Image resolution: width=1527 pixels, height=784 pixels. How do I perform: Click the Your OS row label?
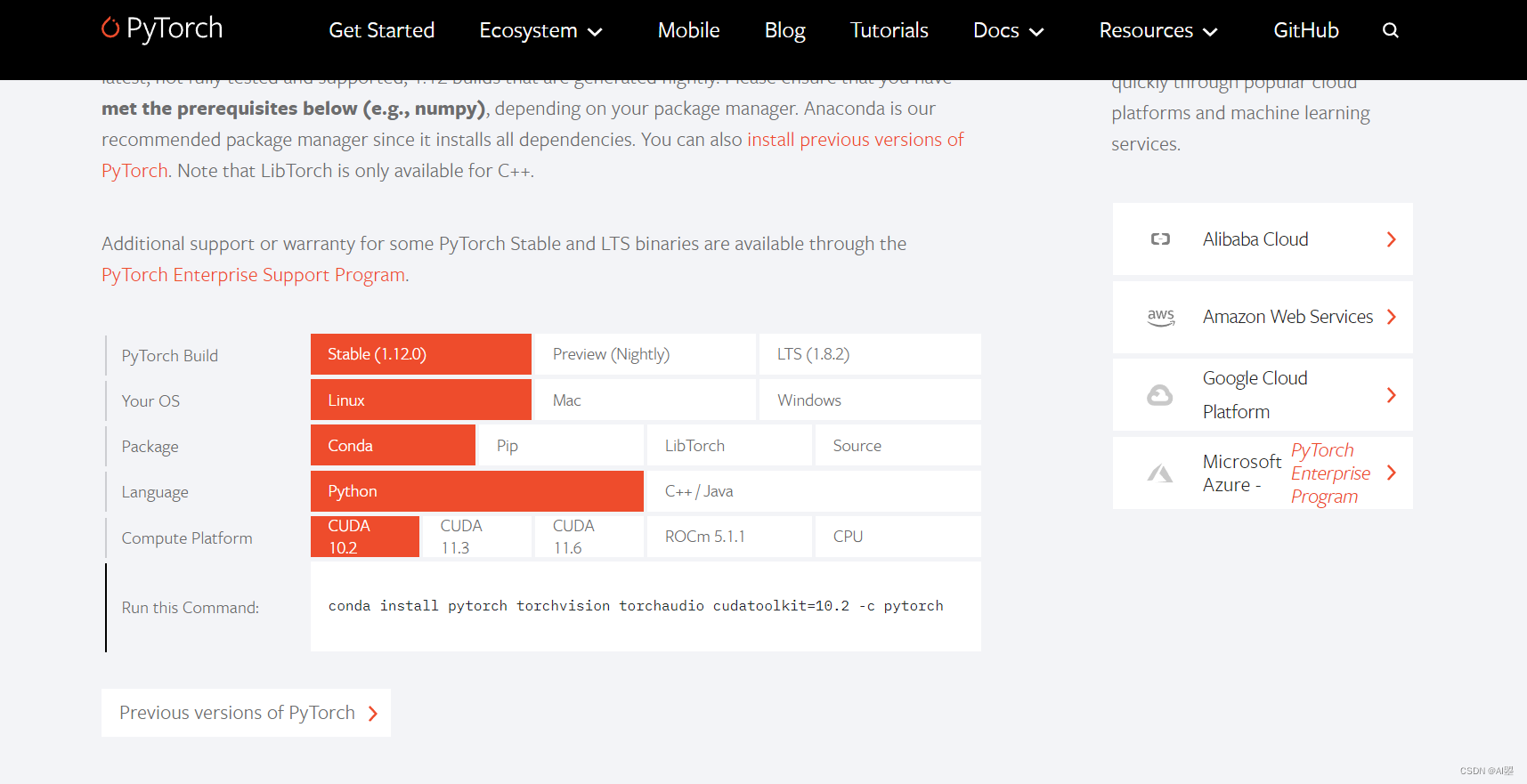tap(150, 401)
